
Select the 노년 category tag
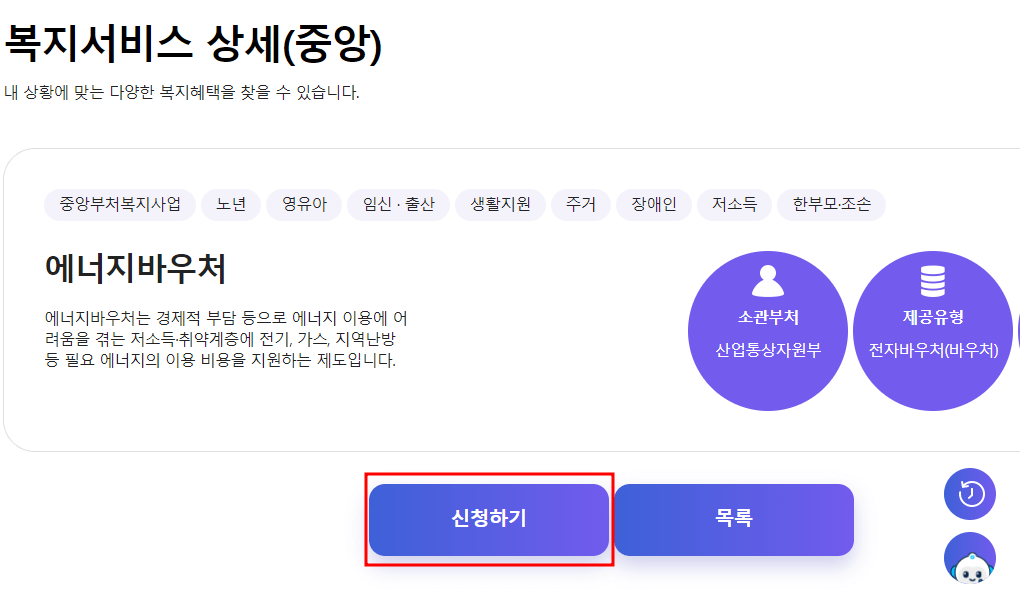[231, 204]
